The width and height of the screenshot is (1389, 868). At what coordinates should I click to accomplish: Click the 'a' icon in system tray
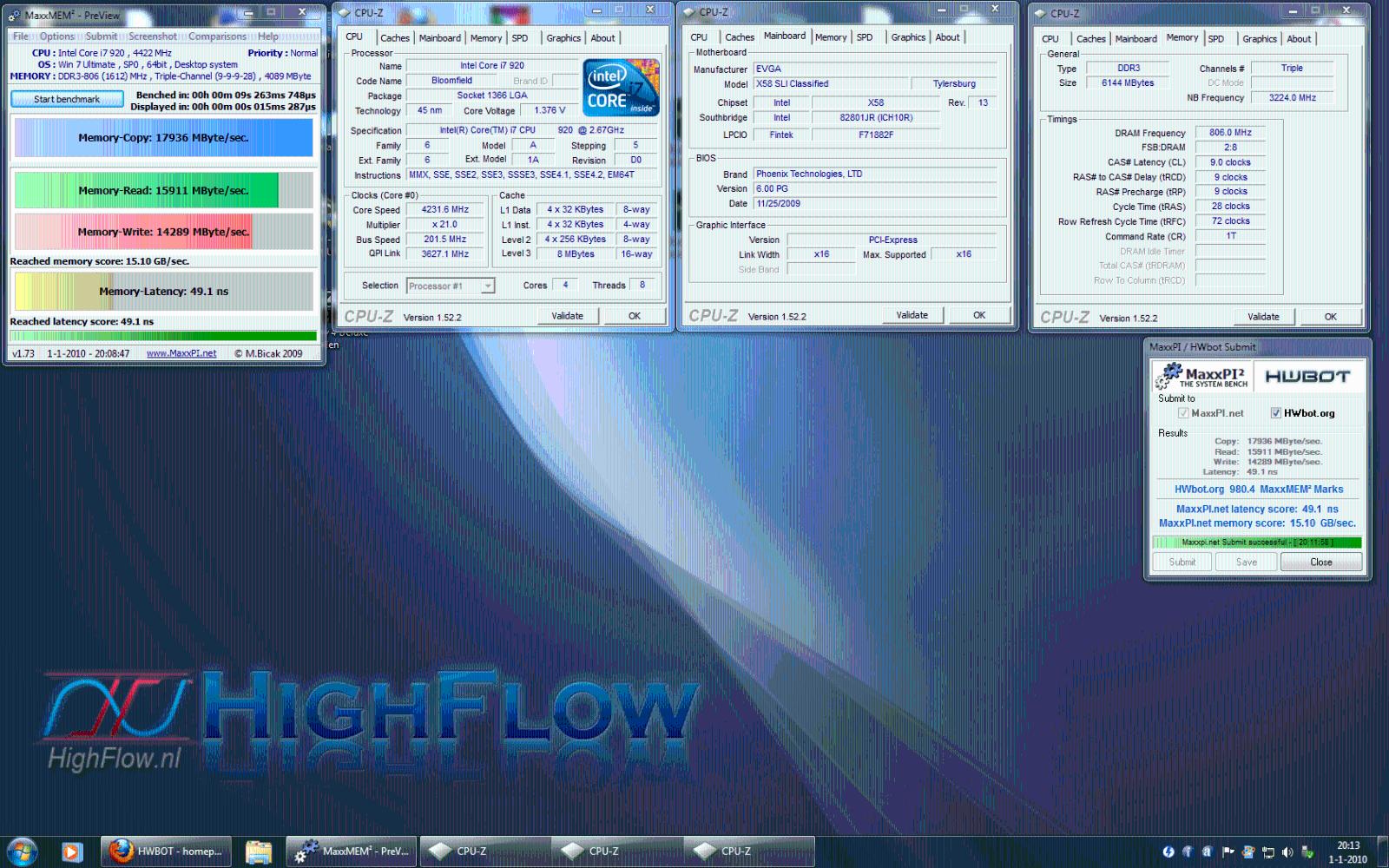click(x=1207, y=852)
